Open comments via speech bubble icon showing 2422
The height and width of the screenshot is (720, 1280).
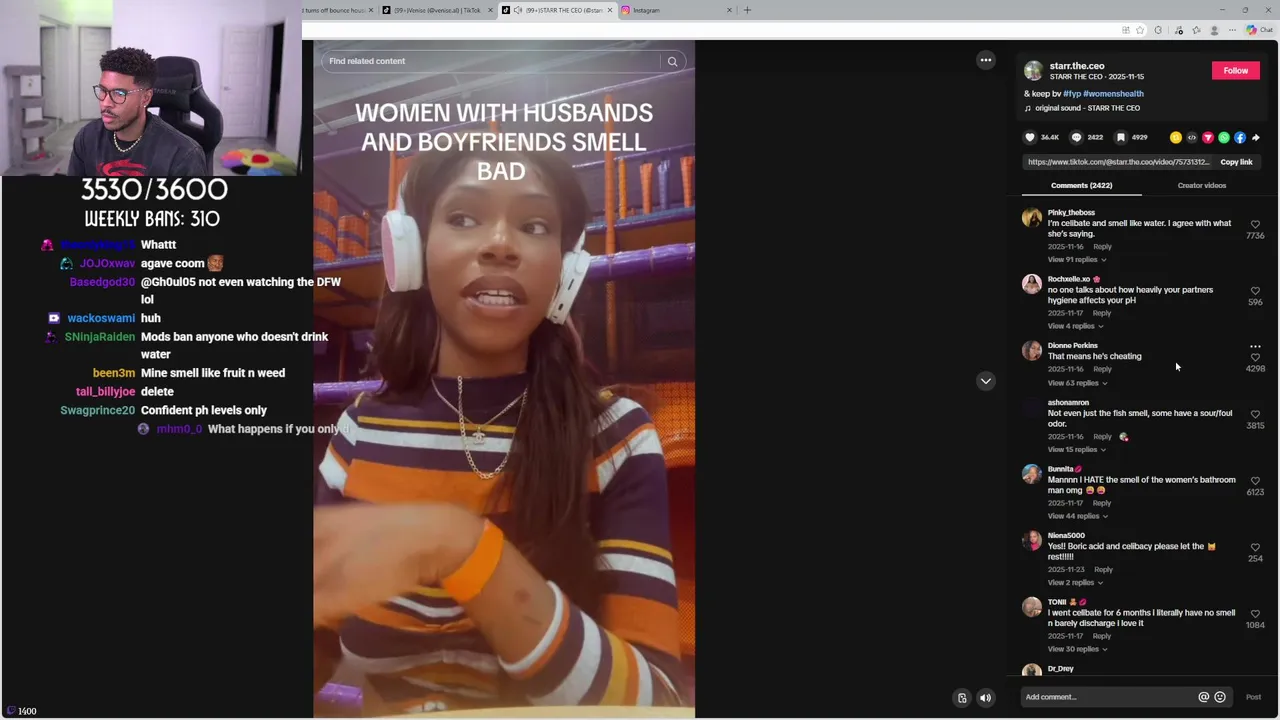coord(1076,137)
